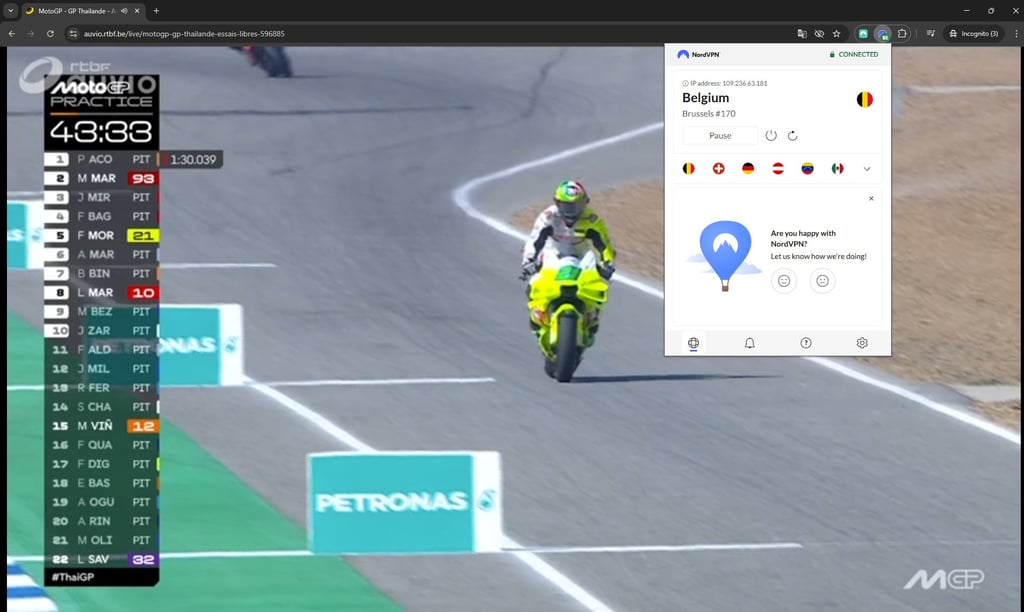
Task: Disconnect VPN using the power icon
Action: [x=771, y=136]
